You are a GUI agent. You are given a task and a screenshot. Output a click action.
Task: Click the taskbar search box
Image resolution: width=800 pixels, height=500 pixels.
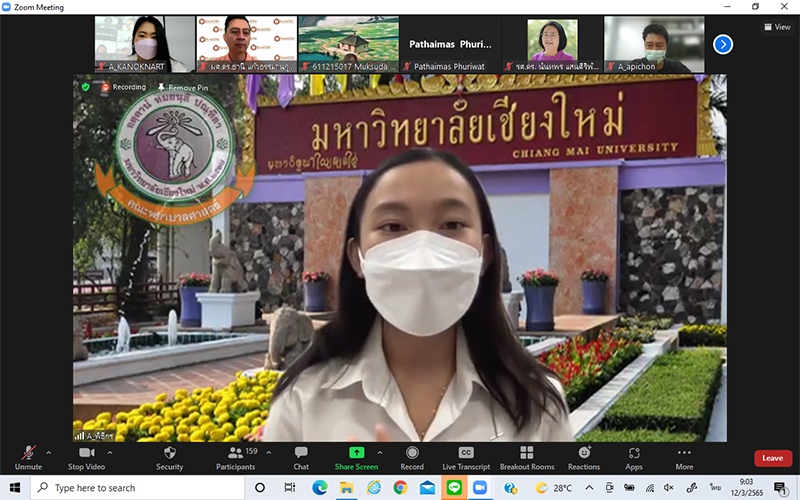pos(137,488)
